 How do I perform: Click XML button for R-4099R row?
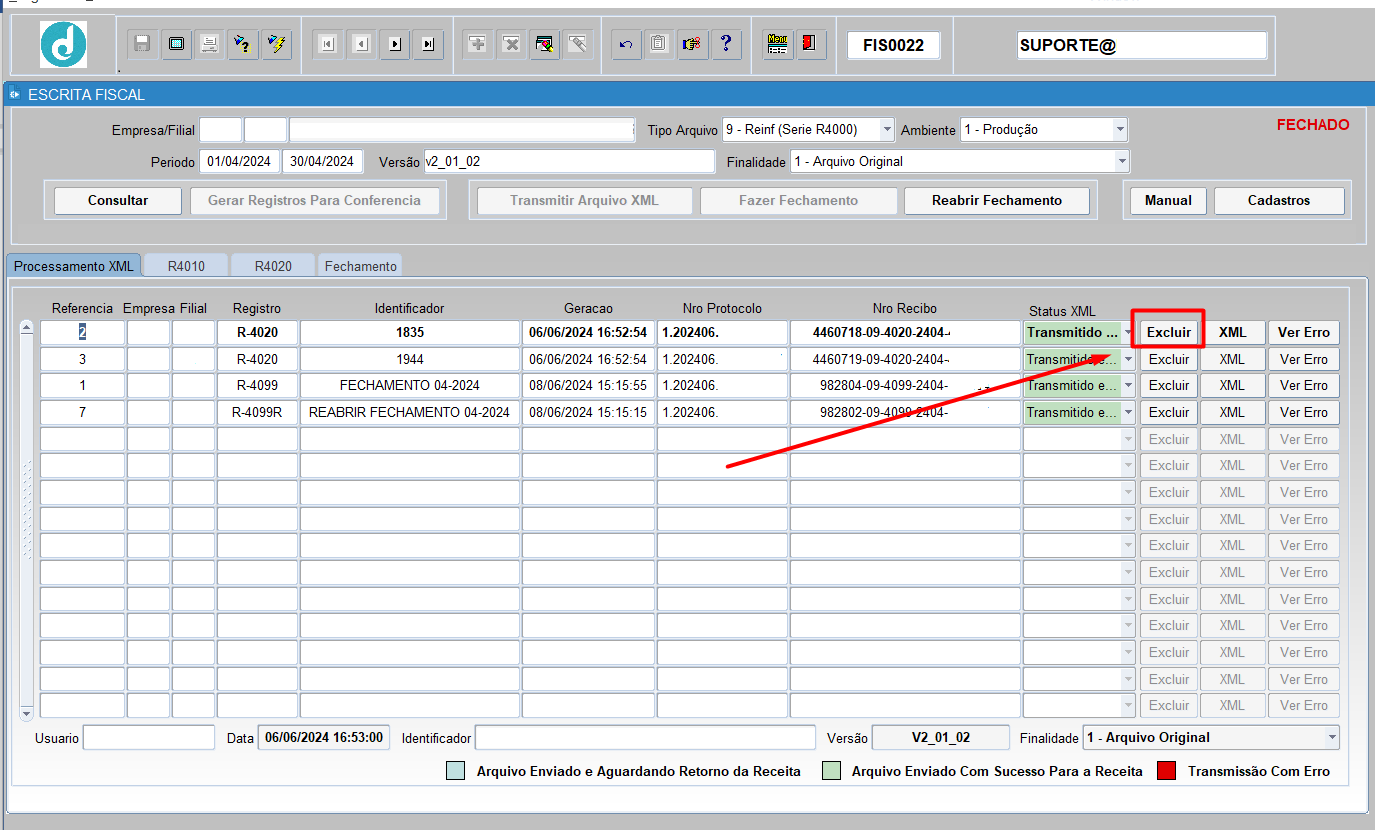click(x=1232, y=412)
